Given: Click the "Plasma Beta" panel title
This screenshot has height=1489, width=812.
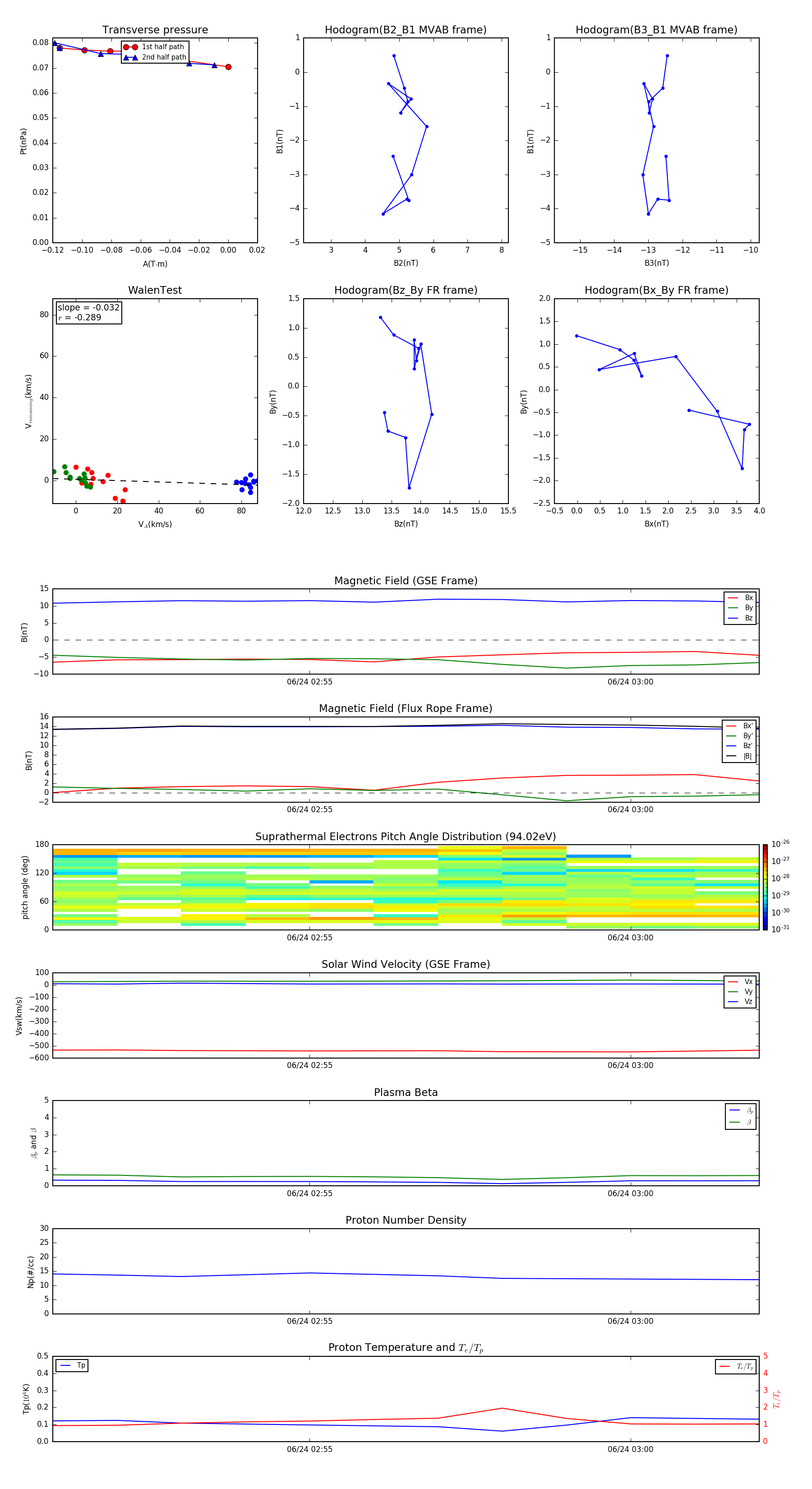Looking at the screenshot, I should click(x=406, y=1093).
